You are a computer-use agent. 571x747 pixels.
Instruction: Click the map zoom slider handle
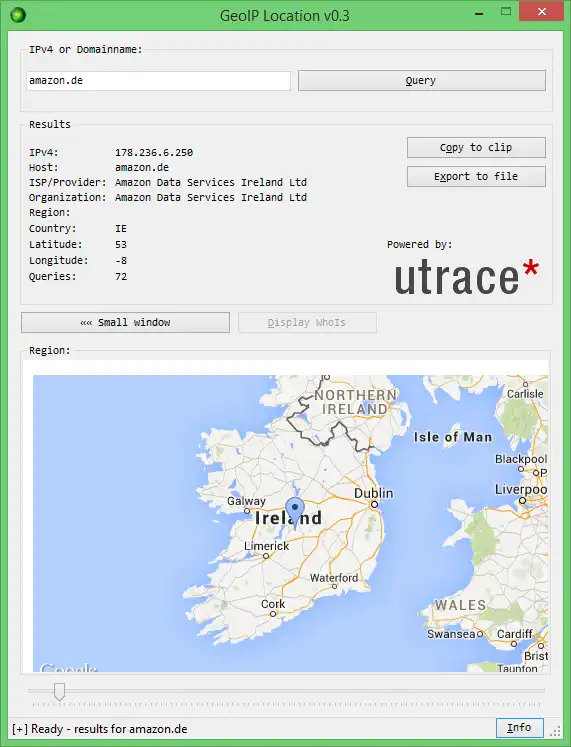click(x=60, y=691)
